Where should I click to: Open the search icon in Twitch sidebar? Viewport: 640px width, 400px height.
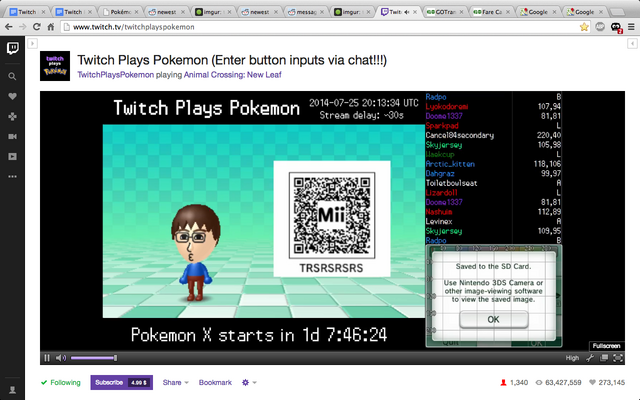tap(12, 76)
